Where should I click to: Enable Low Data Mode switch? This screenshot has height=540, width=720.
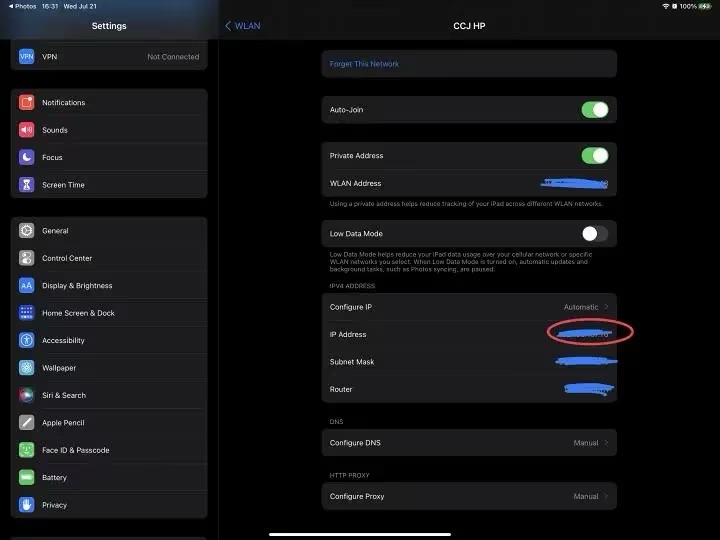[x=594, y=233]
